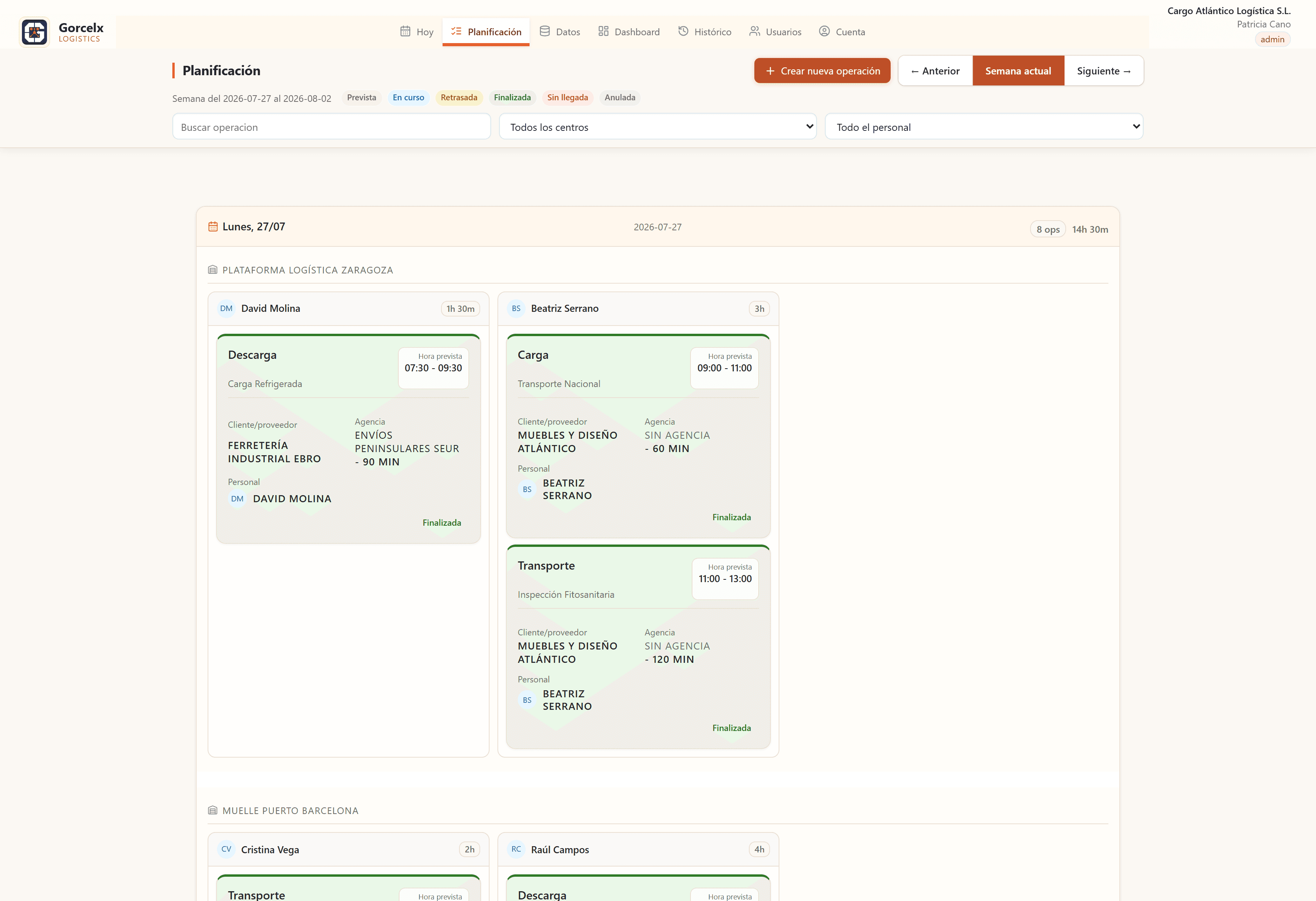Click the Patricia Cano user name
This screenshot has width=1316, height=901.
click(x=1264, y=24)
